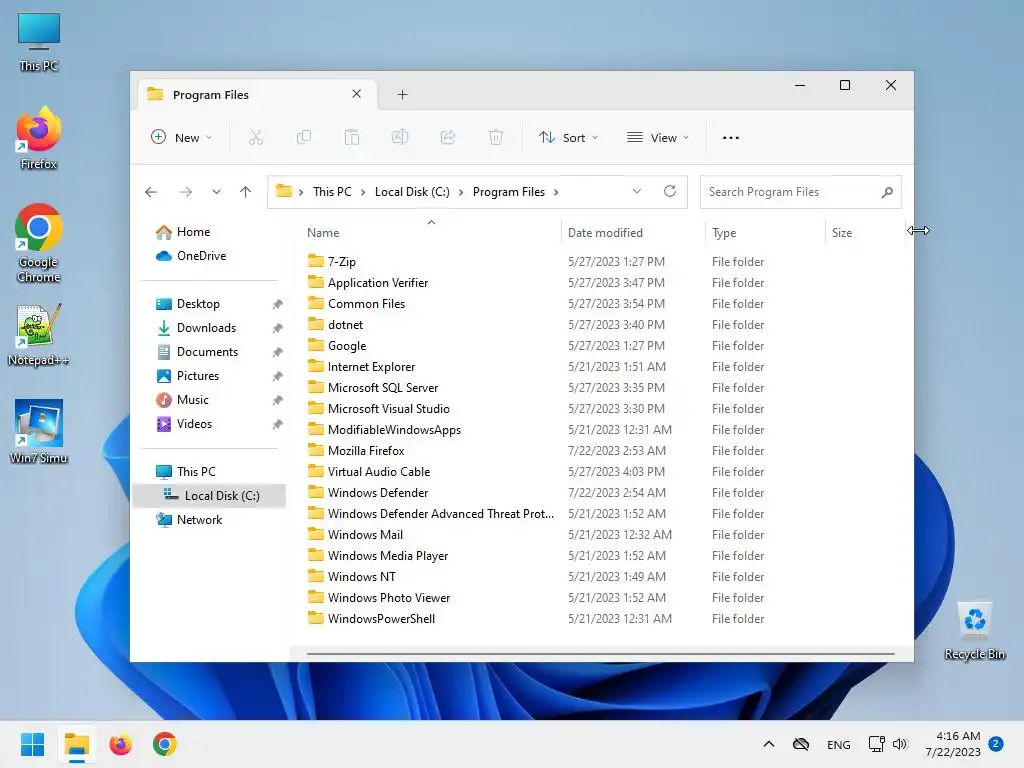The width and height of the screenshot is (1024, 768).
Task: Open Downloads in the navigation pane
Action: 206,328
